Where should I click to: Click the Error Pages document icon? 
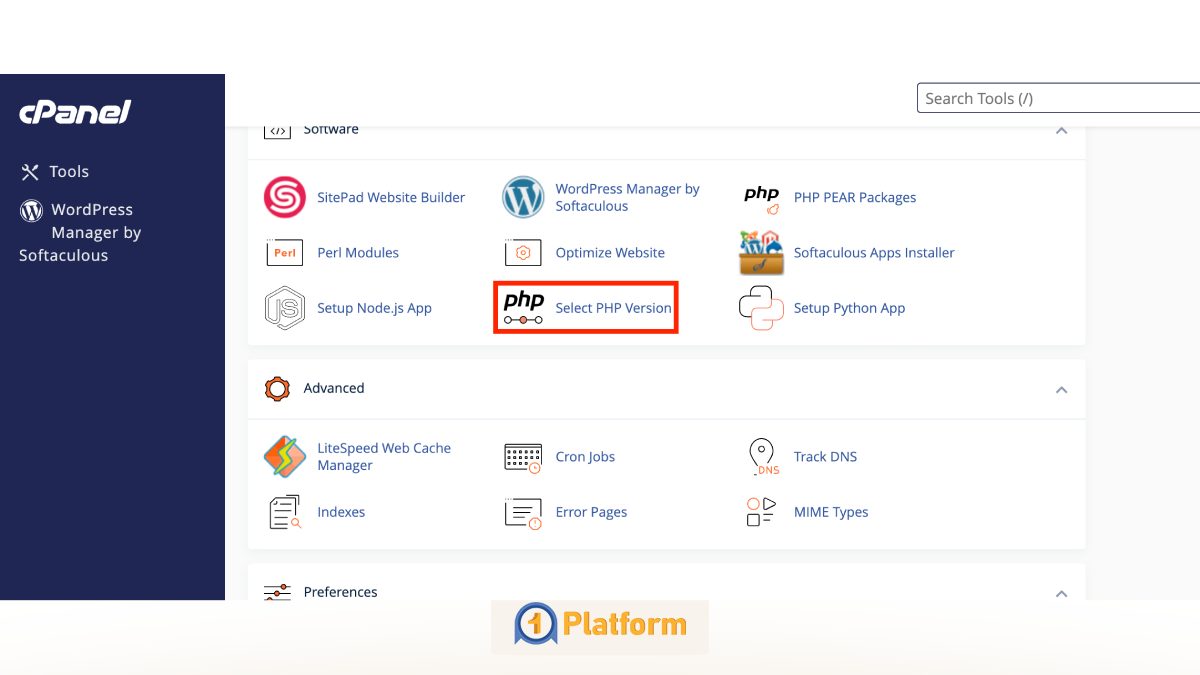tap(523, 511)
